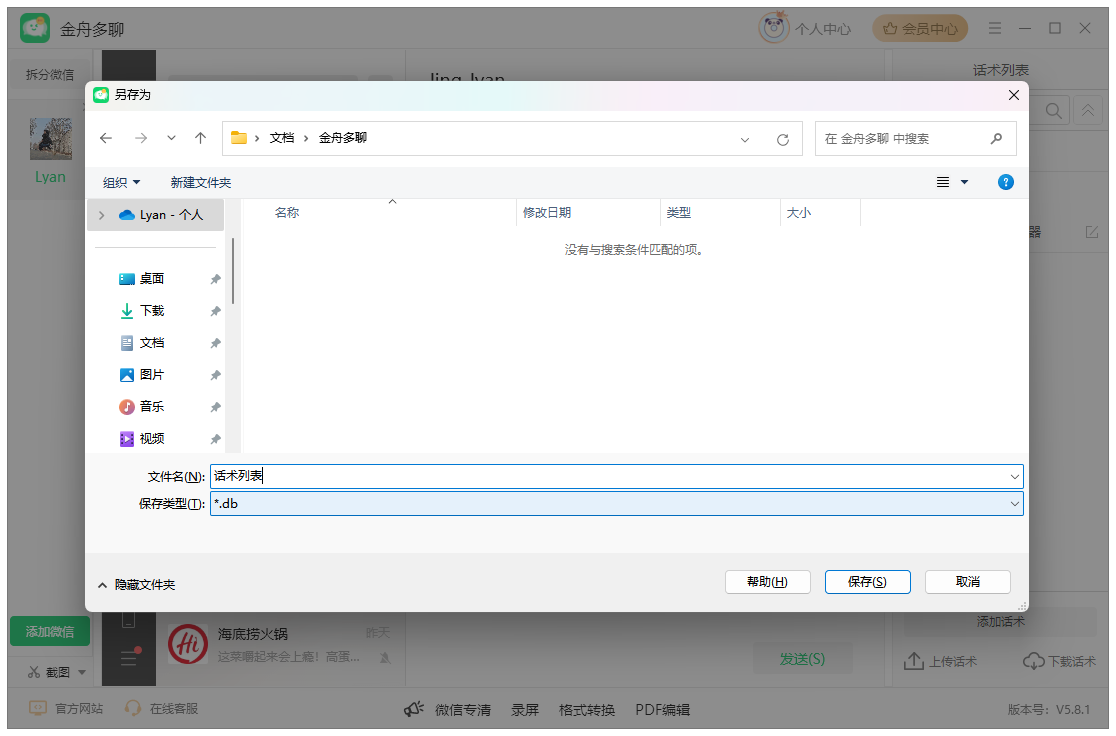Collapse the 话术列表 panel with up chevrons
Viewport: 1116px width, 736px height.
[x=1088, y=111]
